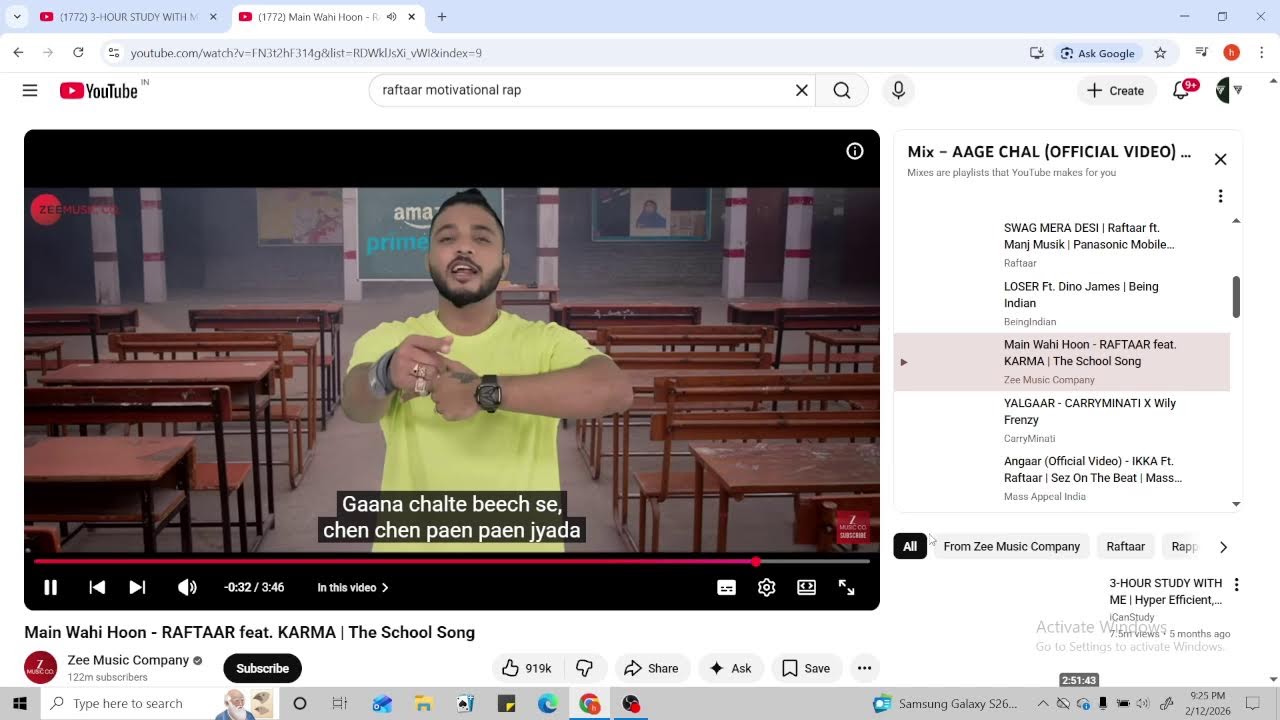Subscribe to Zee Music Company
1280x720 pixels.
[262, 668]
